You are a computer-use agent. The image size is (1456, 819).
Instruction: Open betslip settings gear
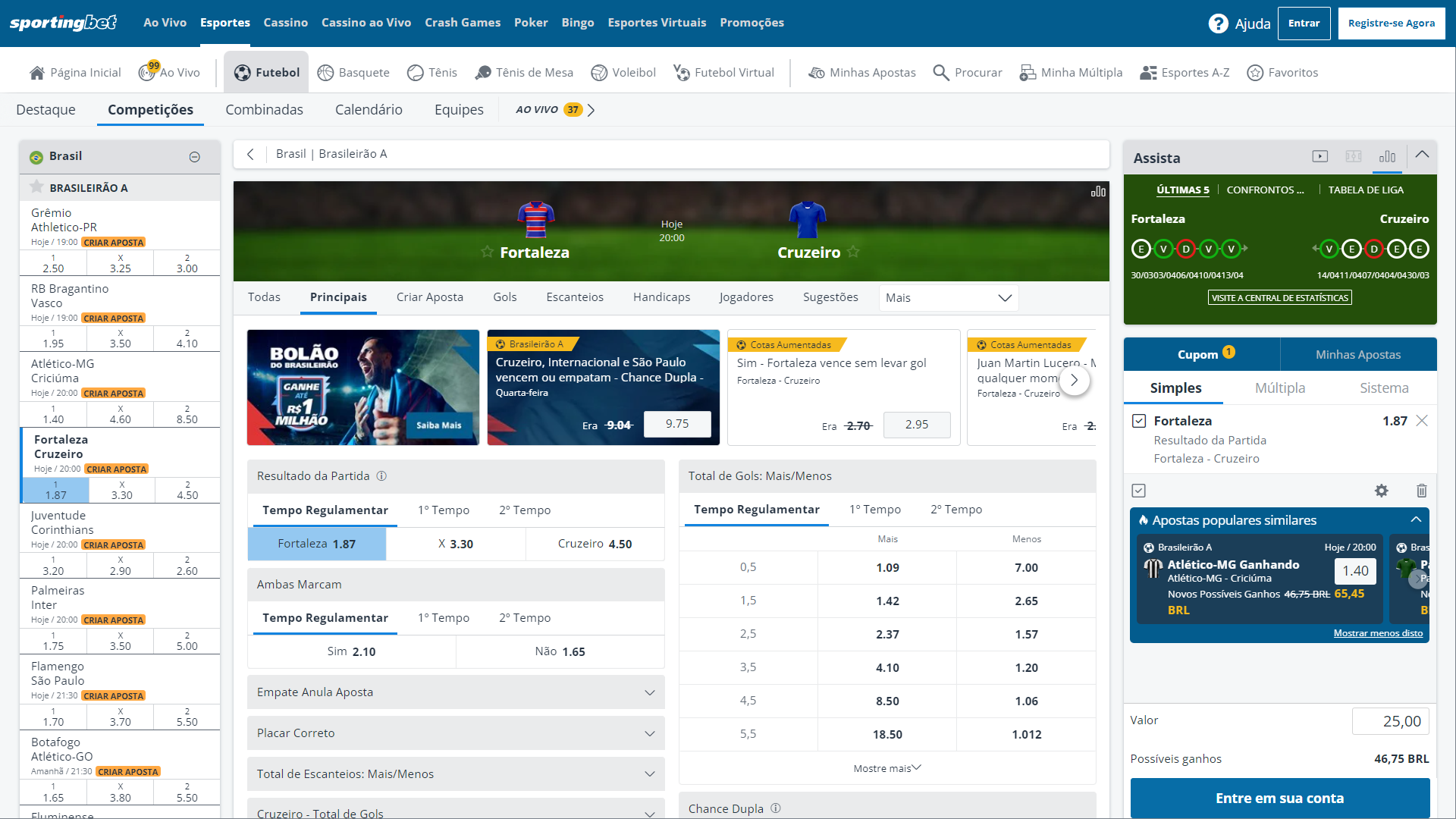1382,491
